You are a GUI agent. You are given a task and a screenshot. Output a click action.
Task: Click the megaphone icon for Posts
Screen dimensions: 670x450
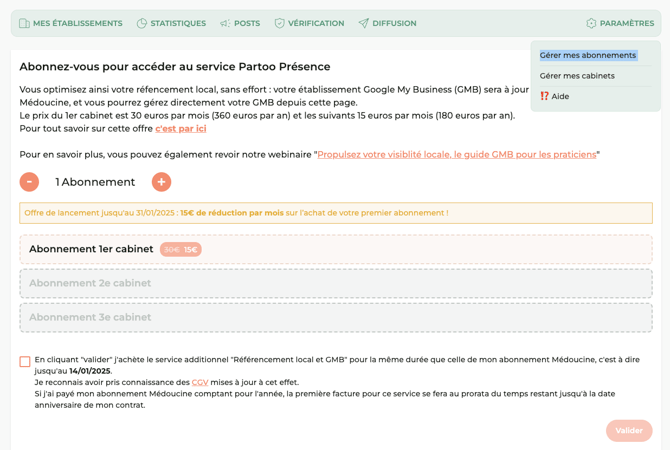point(225,23)
